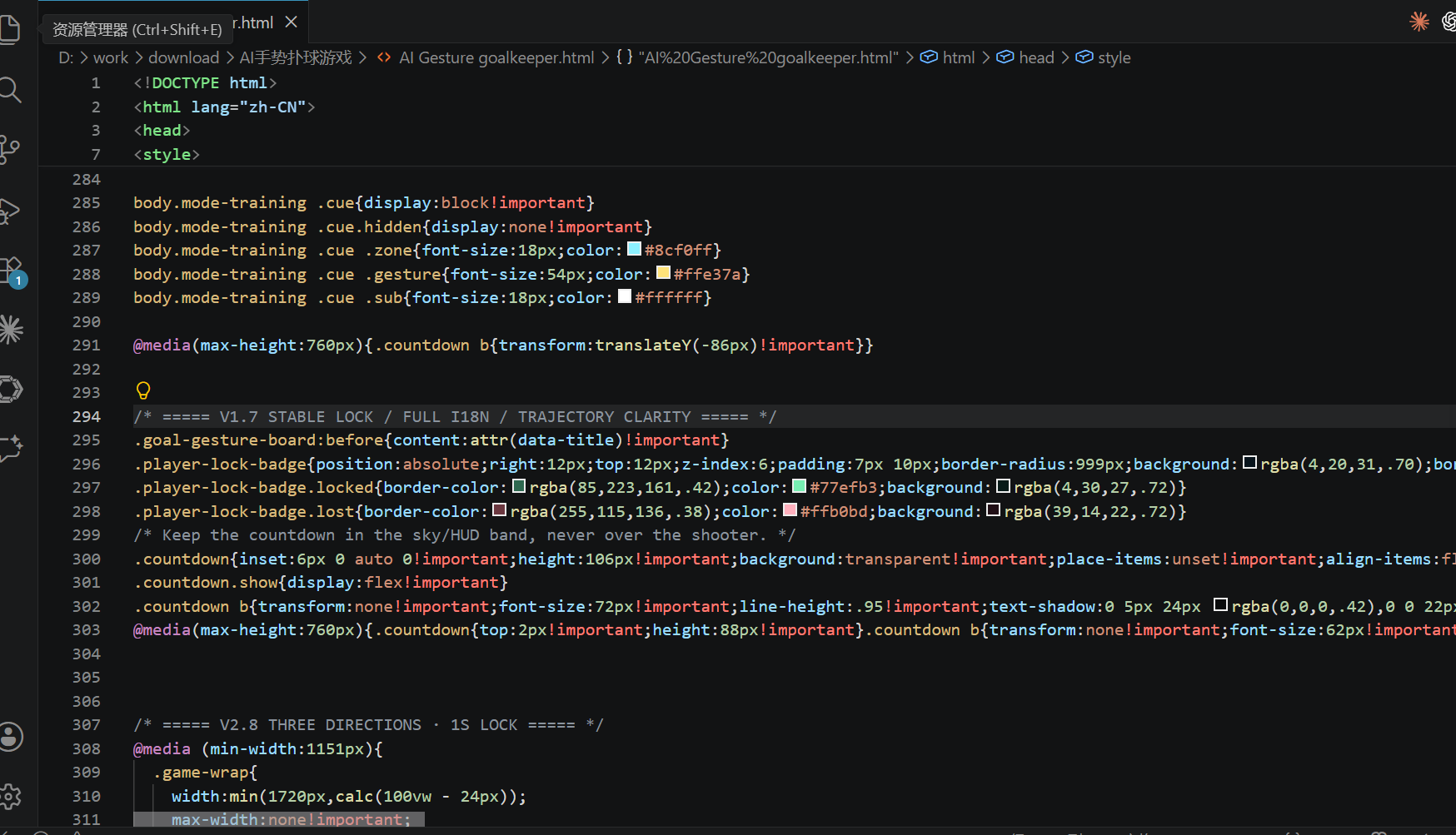
Task: Open the Claude starburst icon in activity bar
Action: pos(11,330)
